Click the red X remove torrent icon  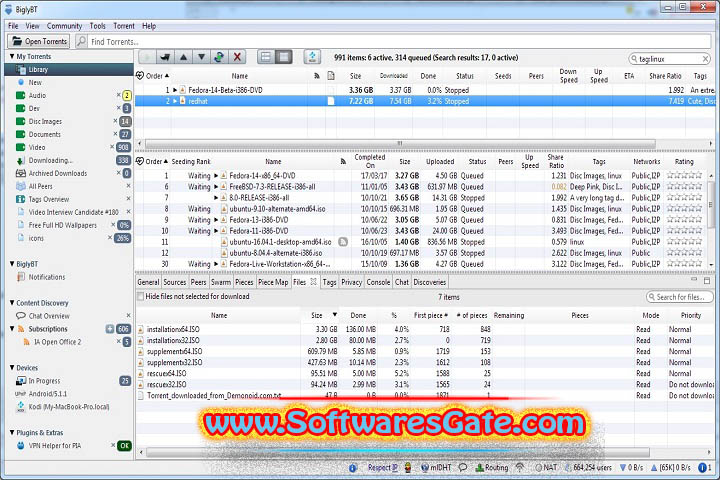click(237, 57)
